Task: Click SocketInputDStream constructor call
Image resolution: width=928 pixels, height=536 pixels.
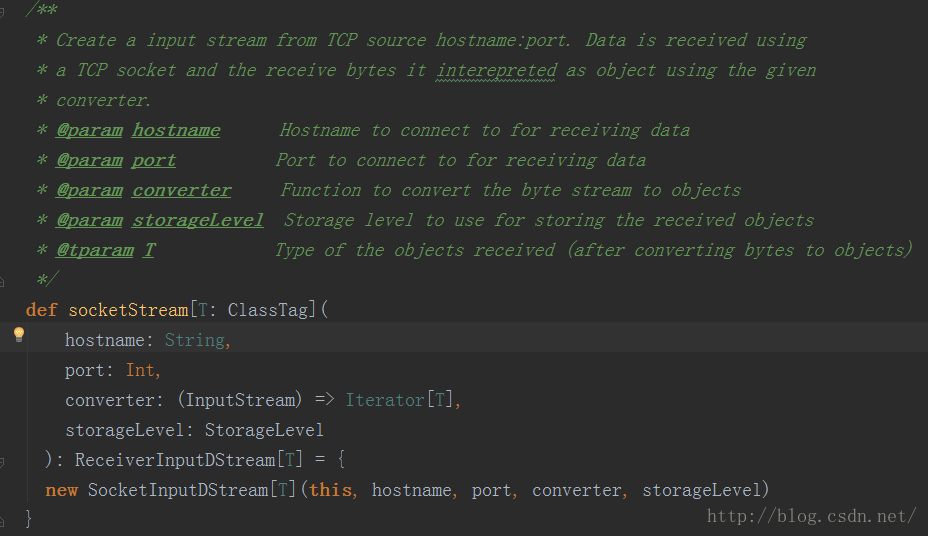Action: tap(178, 490)
